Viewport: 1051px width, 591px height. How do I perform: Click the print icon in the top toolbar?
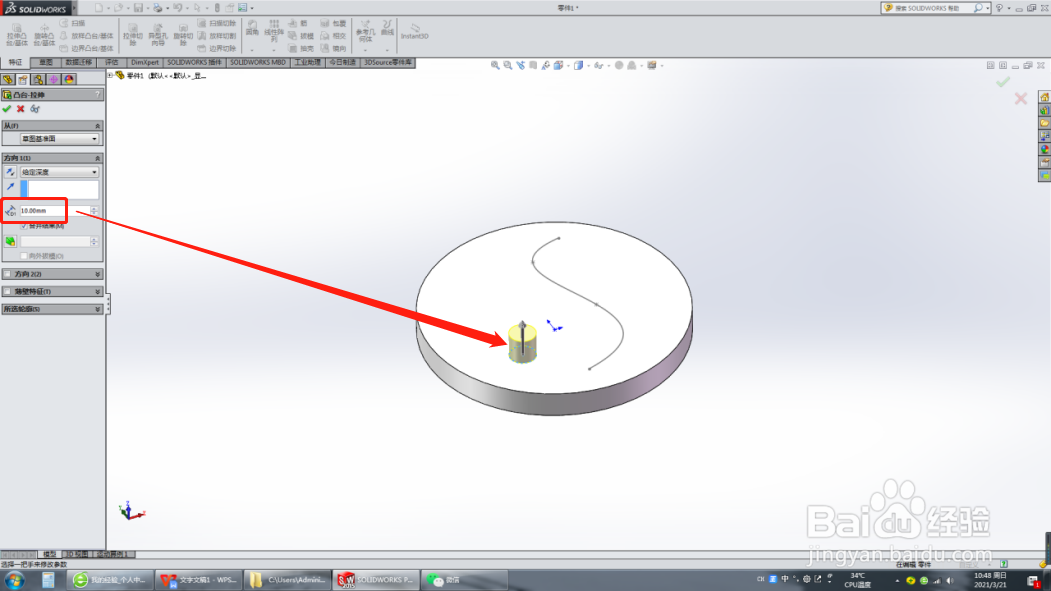[x=158, y=8]
